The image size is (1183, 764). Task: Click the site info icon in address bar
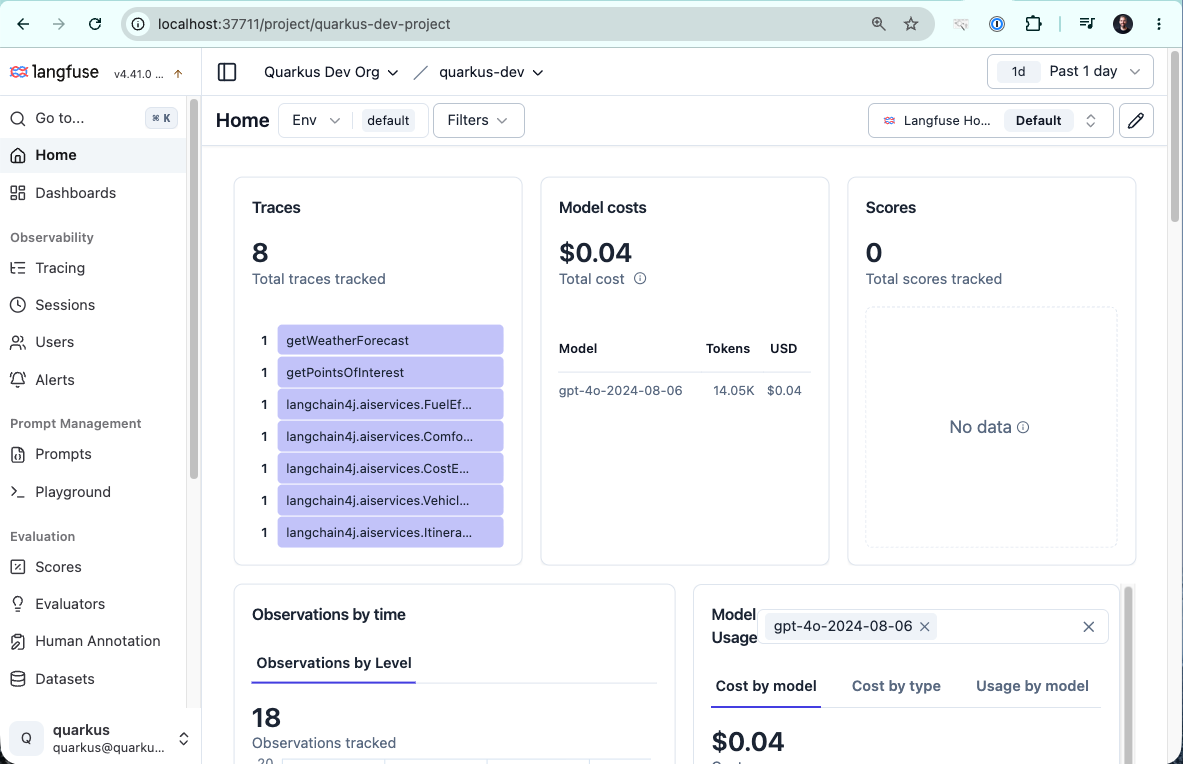[x=138, y=24]
